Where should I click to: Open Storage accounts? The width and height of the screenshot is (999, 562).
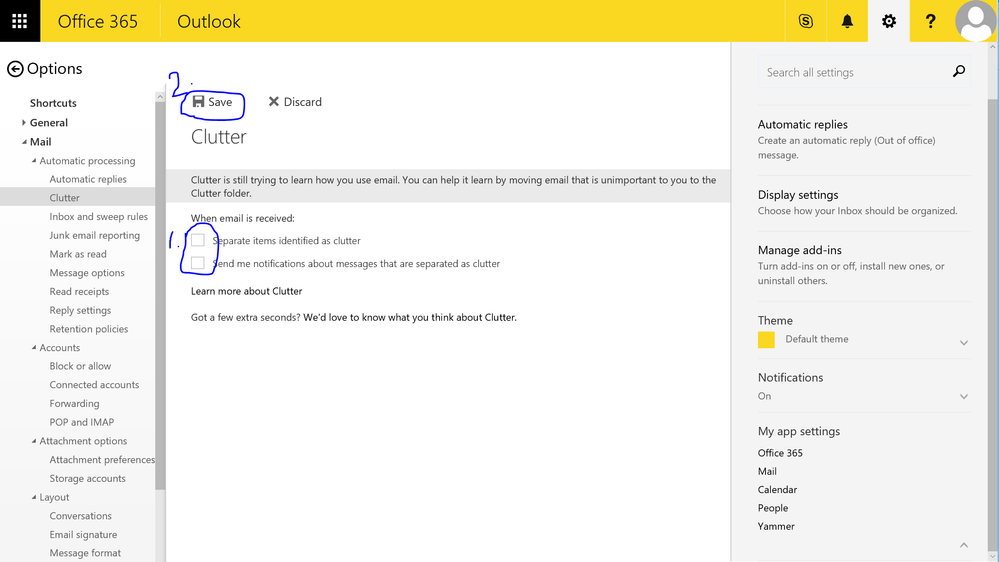pyautogui.click(x=87, y=479)
